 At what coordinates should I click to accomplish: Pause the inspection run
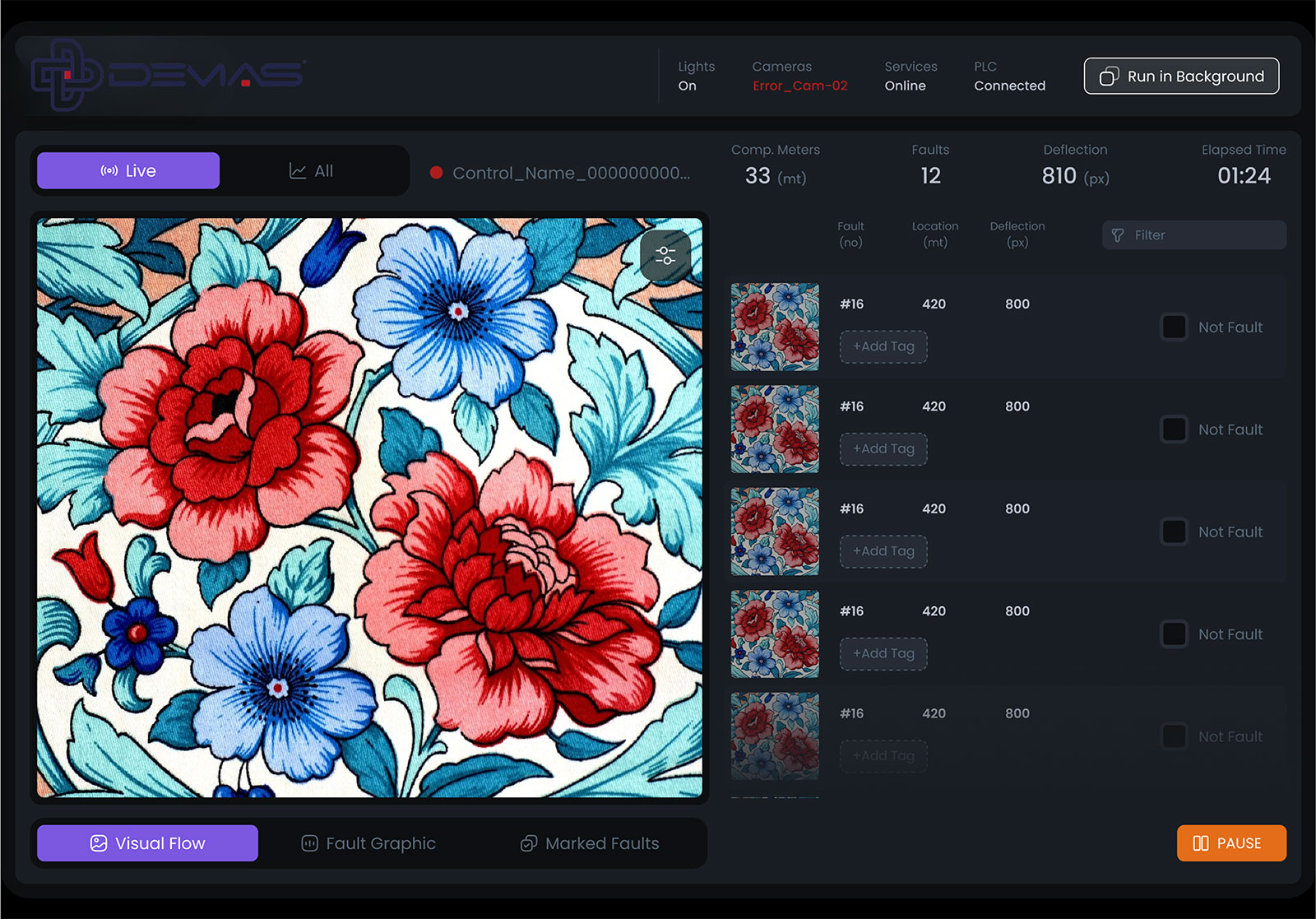pos(1231,843)
